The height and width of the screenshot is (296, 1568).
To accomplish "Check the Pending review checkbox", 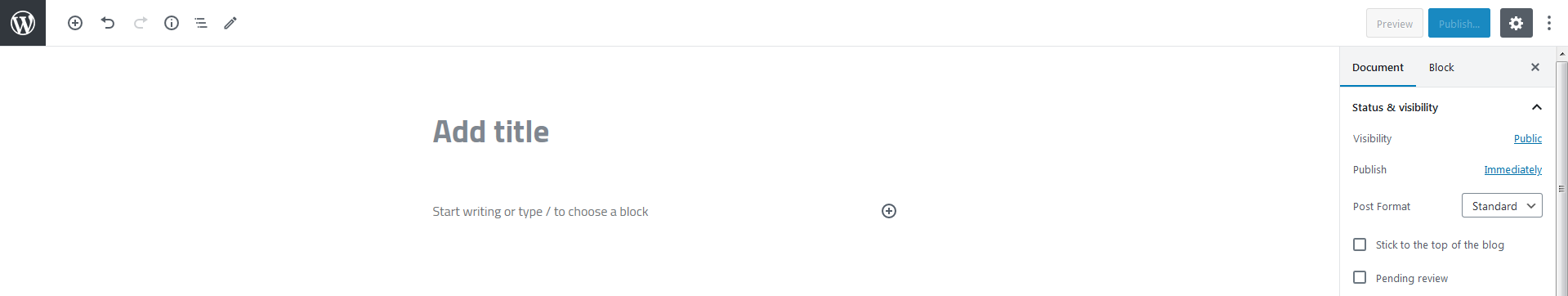I will pos(1360,278).
